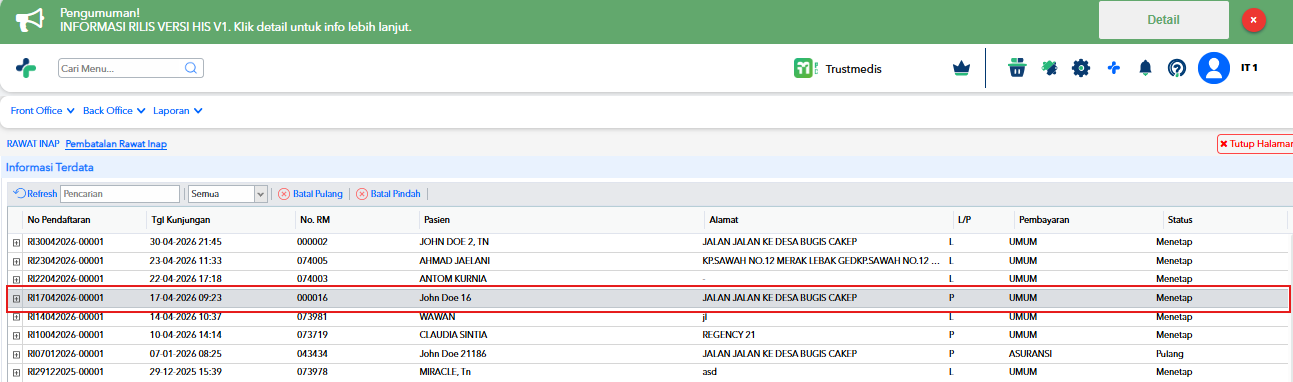Image resolution: width=1293 pixels, height=382 pixels.
Task: Select patient AHMAD JAELANI
Action: [454, 261]
